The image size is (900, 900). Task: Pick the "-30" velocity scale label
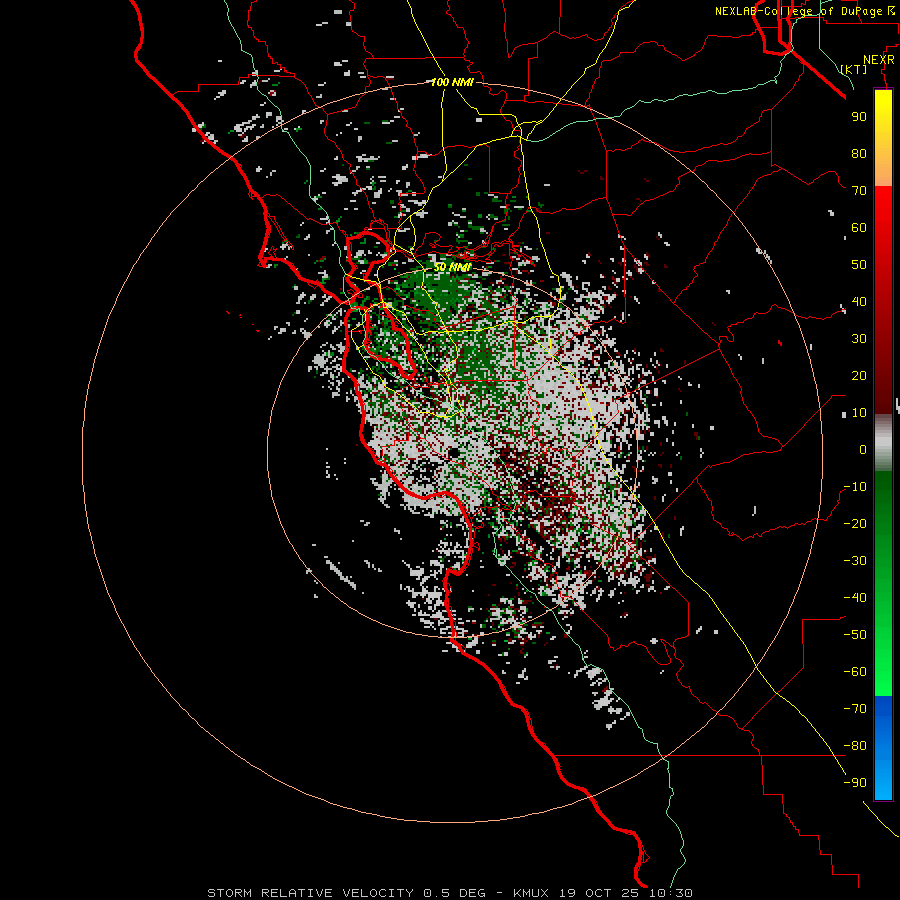pos(855,561)
